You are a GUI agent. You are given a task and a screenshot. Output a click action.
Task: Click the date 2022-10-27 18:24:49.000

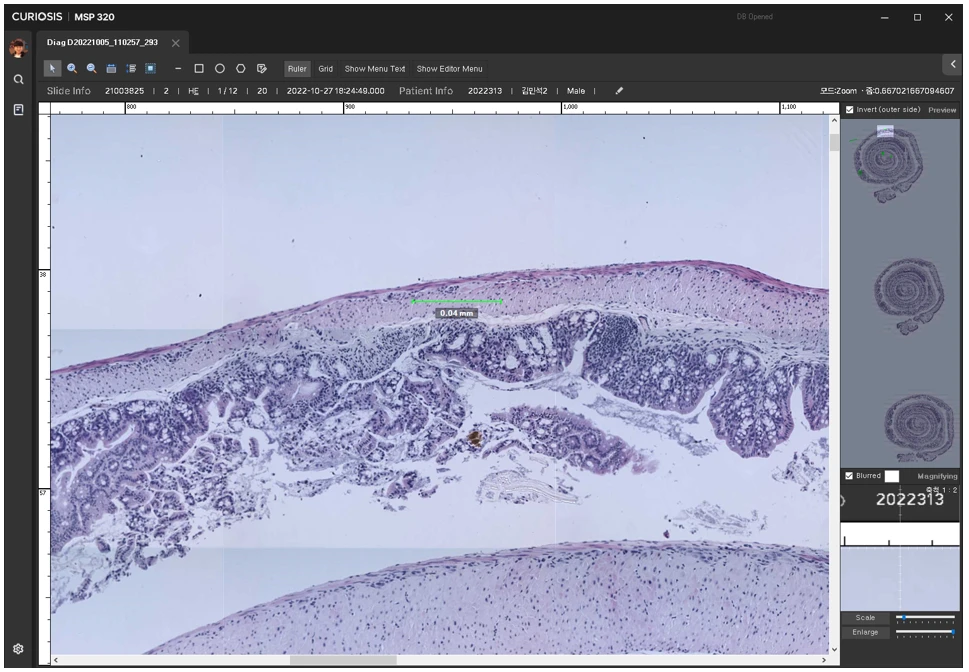tap(336, 91)
